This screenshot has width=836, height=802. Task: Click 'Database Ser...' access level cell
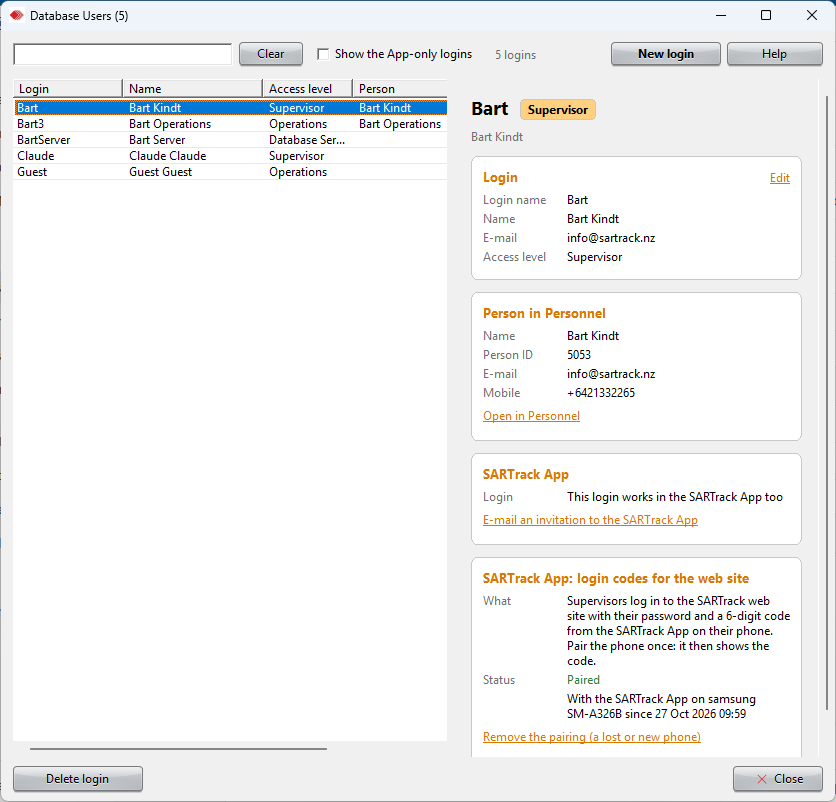pos(307,140)
